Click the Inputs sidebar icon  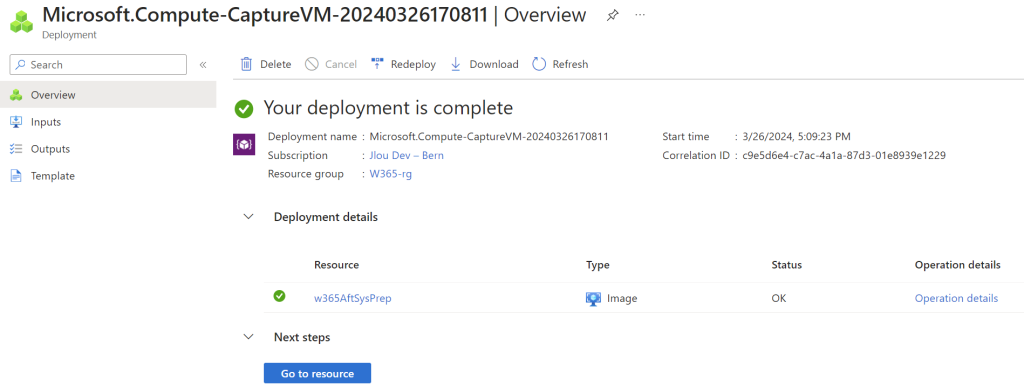click(x=16, y=122)
